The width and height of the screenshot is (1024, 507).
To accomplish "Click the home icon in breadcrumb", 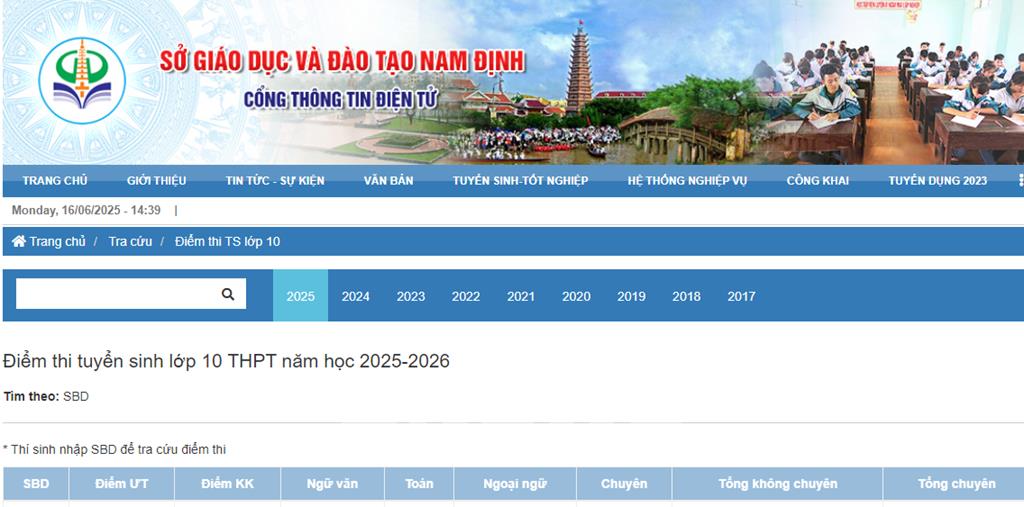I will 19,241.
